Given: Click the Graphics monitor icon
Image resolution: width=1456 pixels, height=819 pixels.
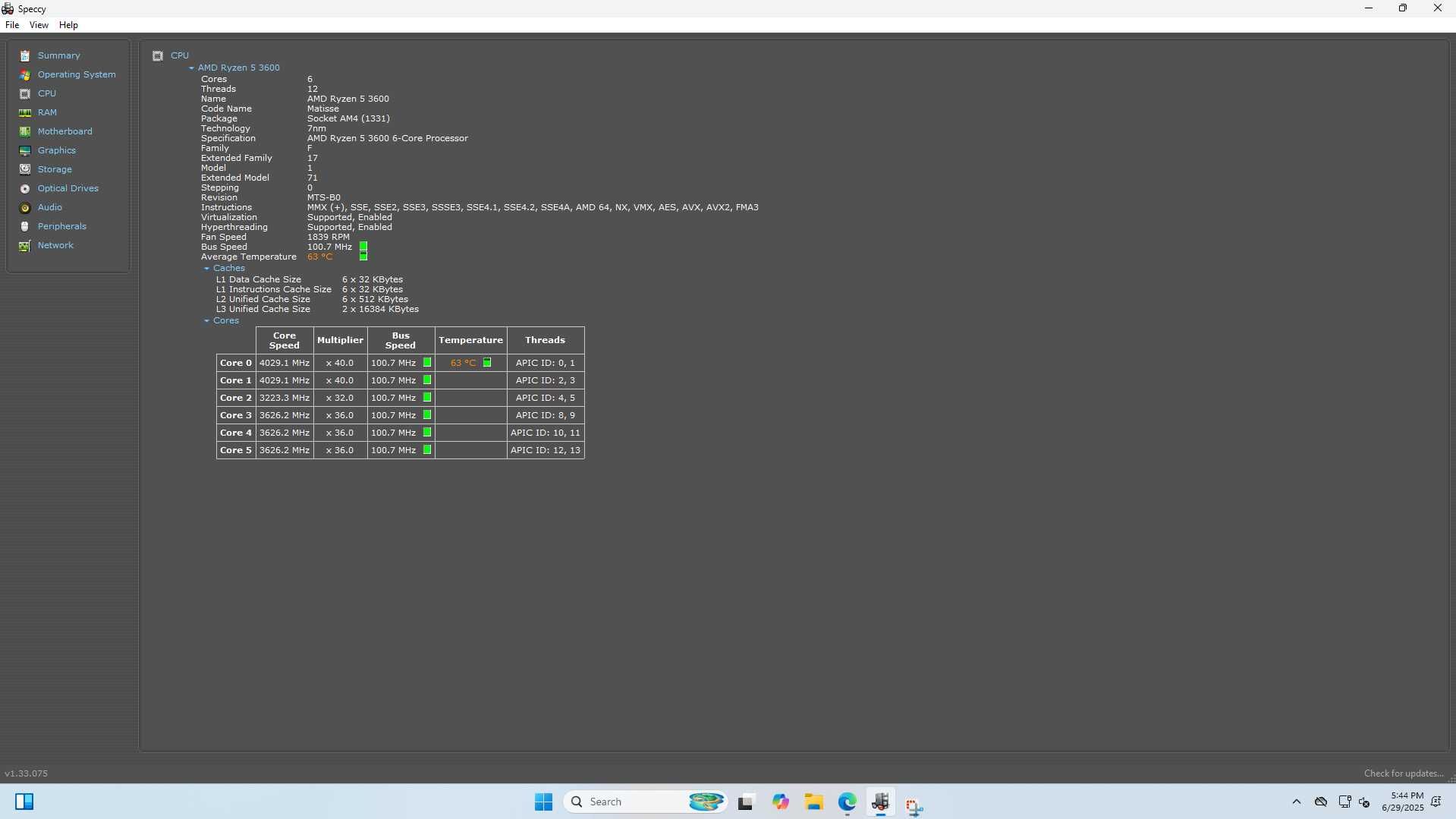Looking at the screenshot, I should click(25, 151).
